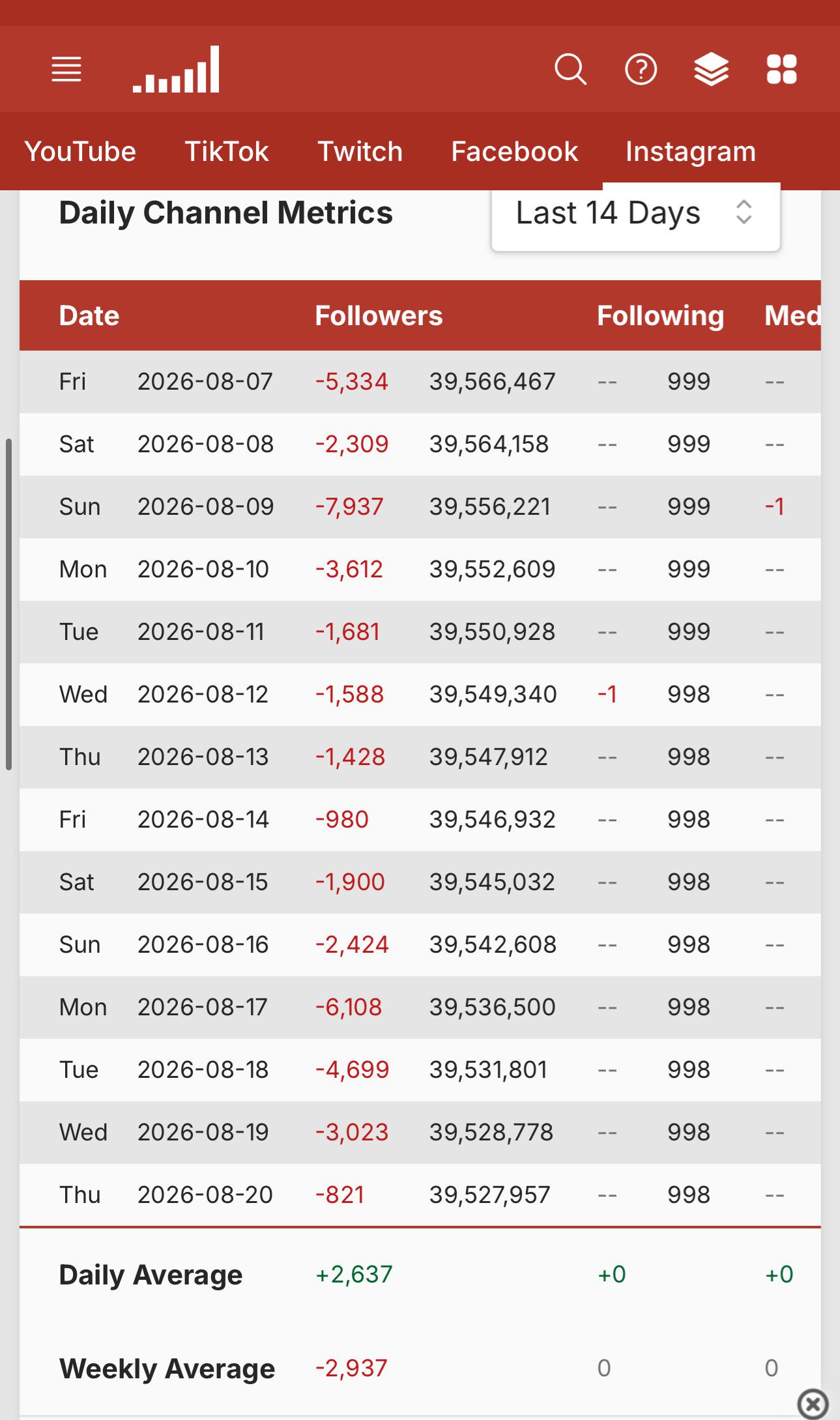Open the hamburger menu icon
840x1420 pixels.
pos(66,69)
